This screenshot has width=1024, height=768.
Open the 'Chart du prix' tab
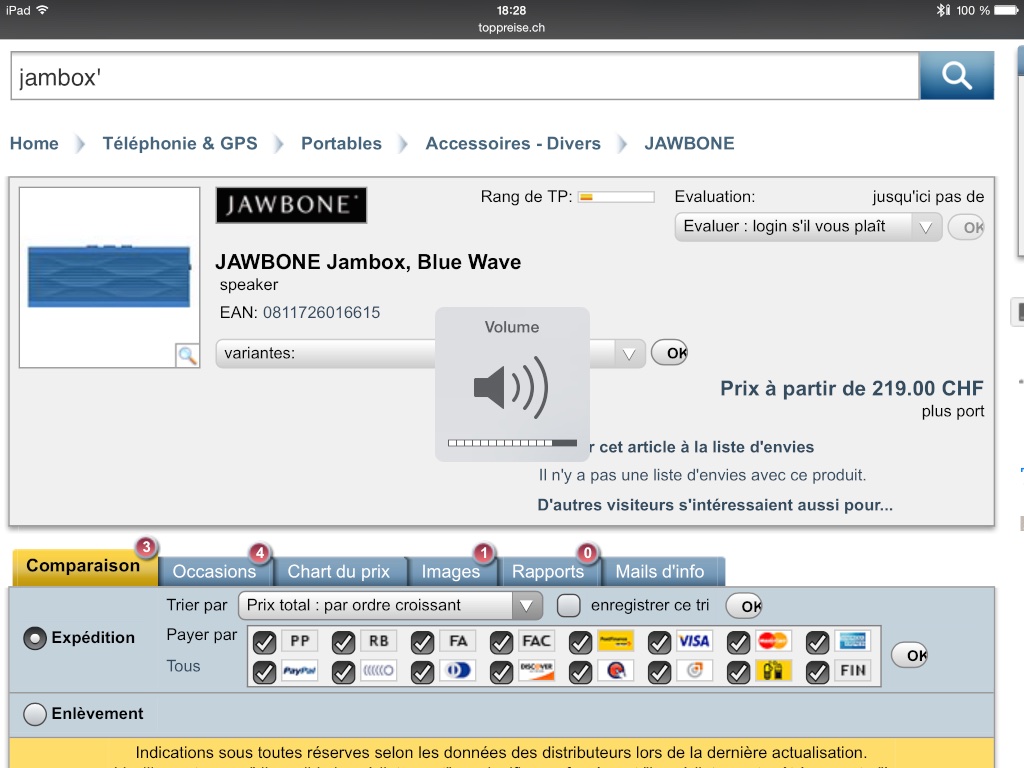point(338,571)
